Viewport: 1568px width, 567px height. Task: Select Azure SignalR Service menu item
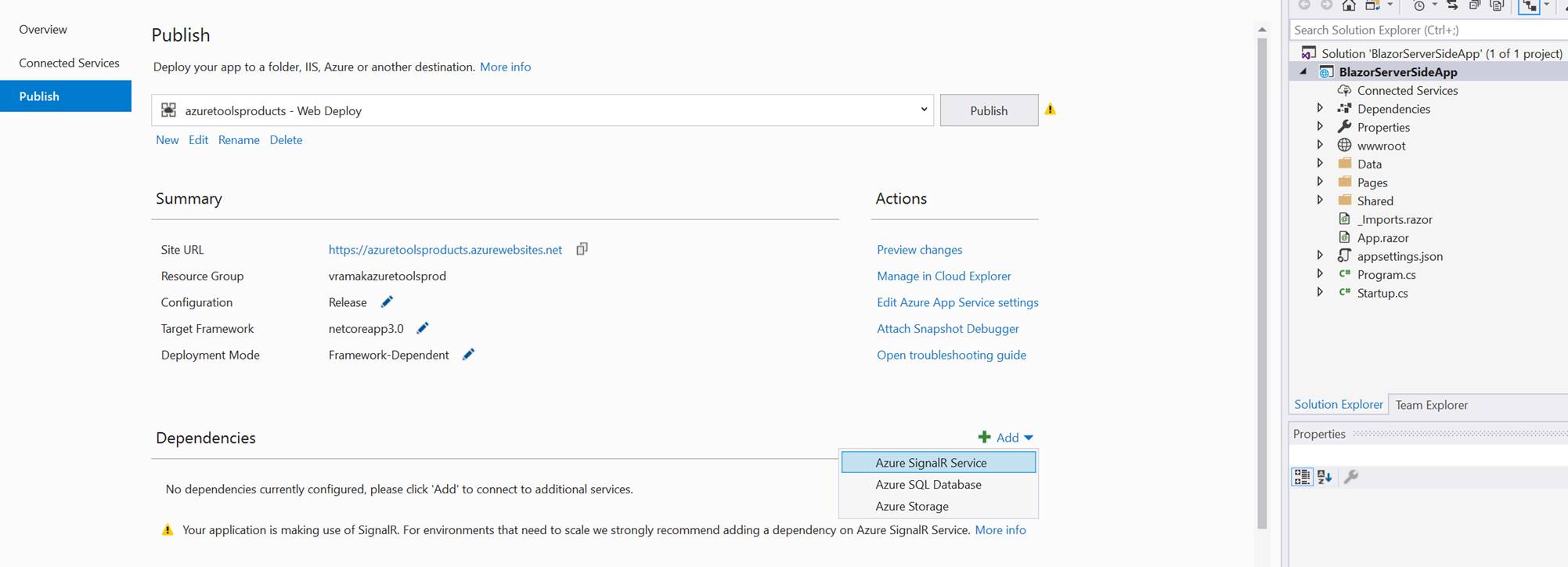939,462
